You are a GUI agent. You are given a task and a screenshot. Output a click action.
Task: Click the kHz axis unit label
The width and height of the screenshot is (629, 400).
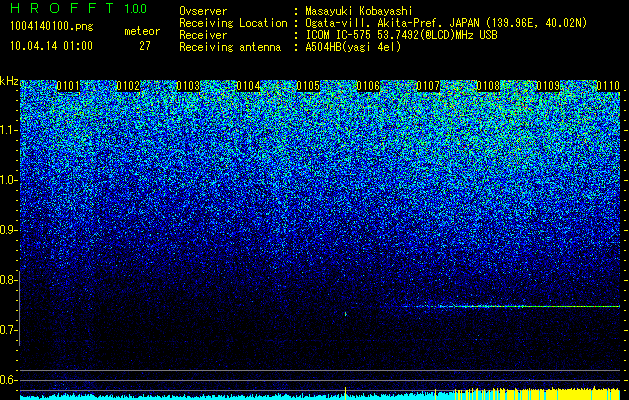9,81
